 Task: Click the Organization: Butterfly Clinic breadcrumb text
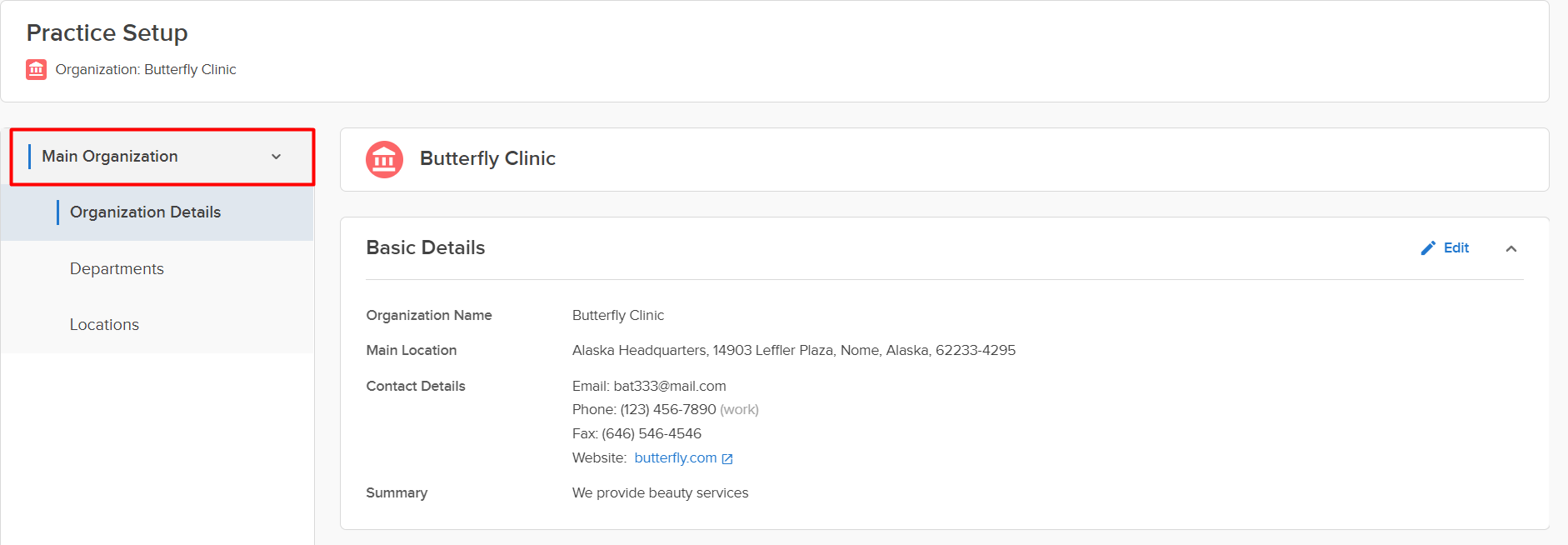pyautogui.click(x=146, y=69)
